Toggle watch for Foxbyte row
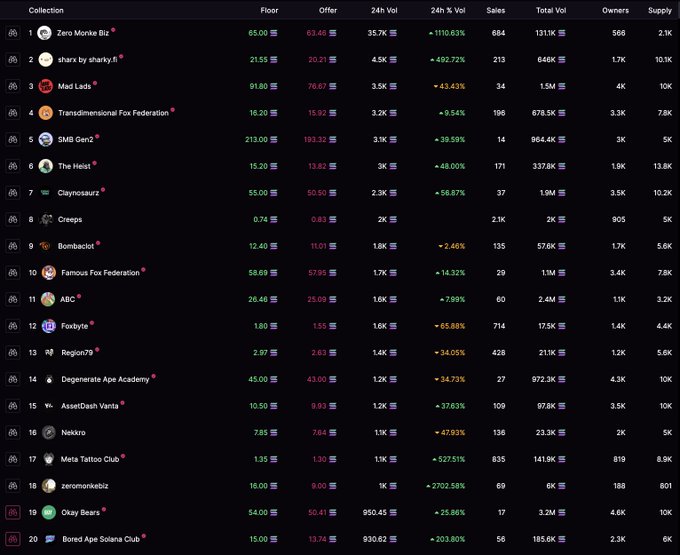The height and width of the screenshot is (555, 680). pos(13,326)
